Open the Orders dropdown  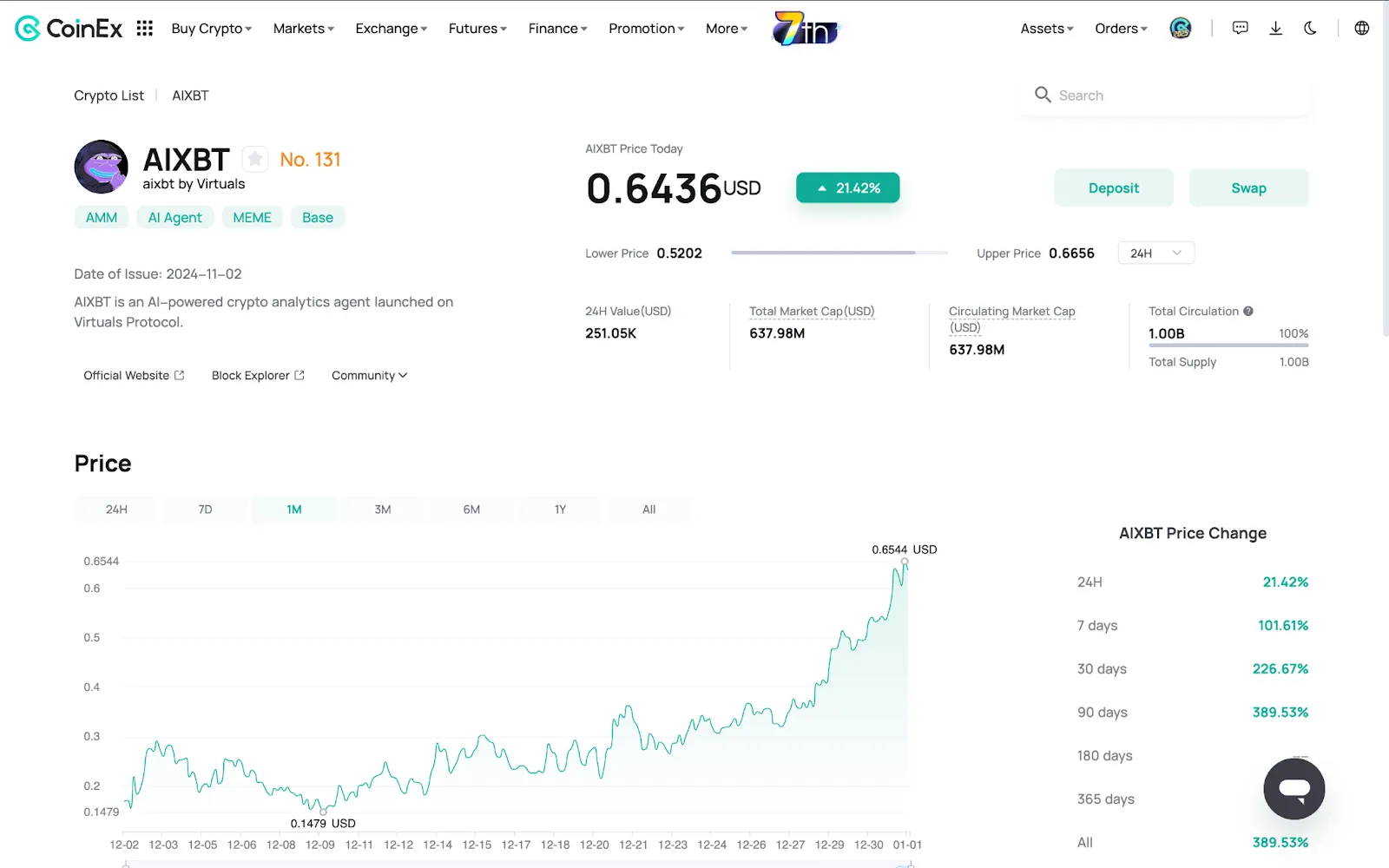[x=1121, y=29]
